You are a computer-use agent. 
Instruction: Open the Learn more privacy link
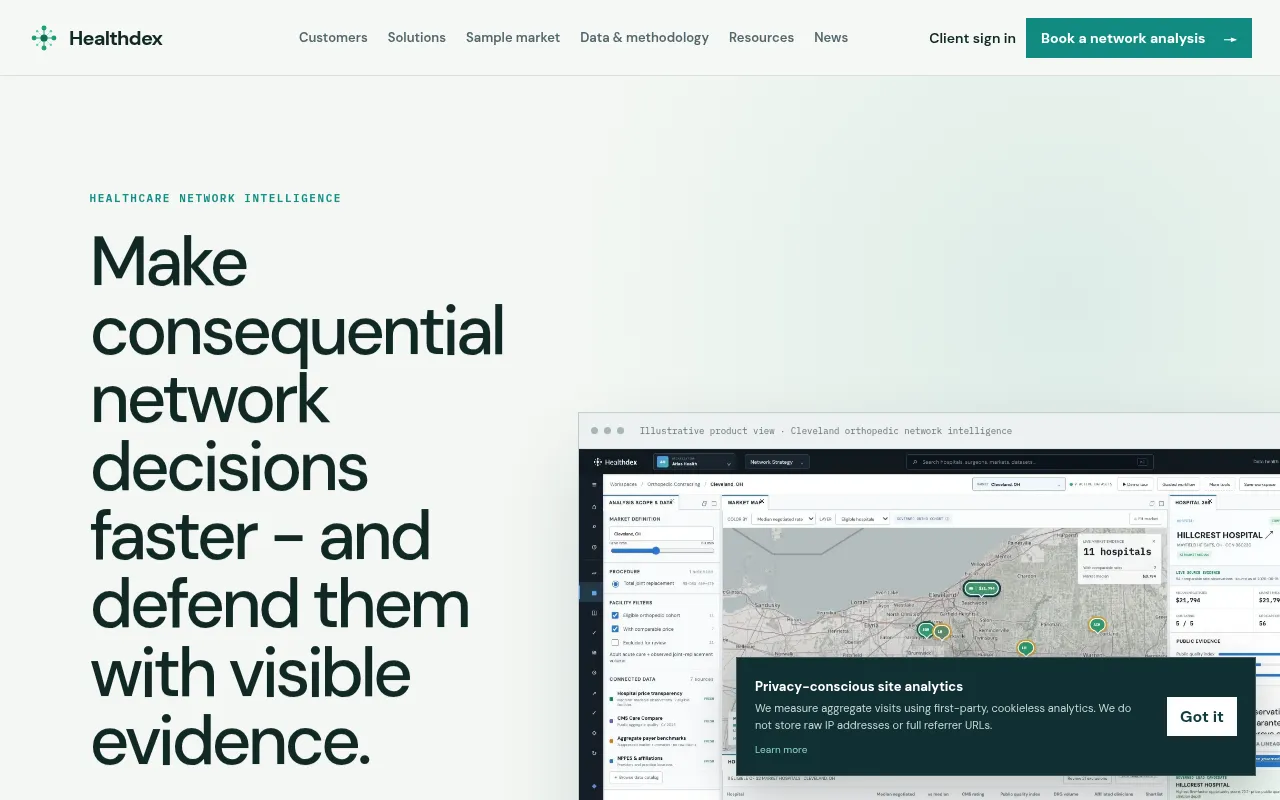click(781, 750)
